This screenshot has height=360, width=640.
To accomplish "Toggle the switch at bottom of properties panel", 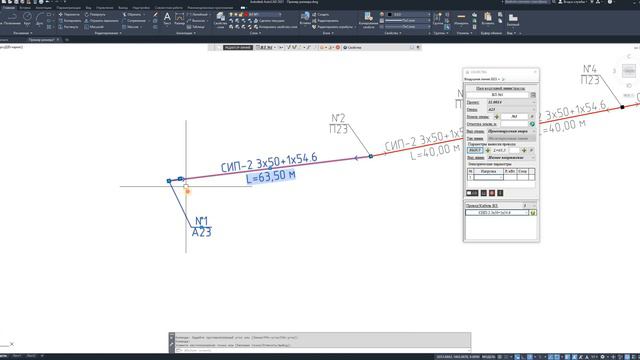I will (x=472, y=193).
